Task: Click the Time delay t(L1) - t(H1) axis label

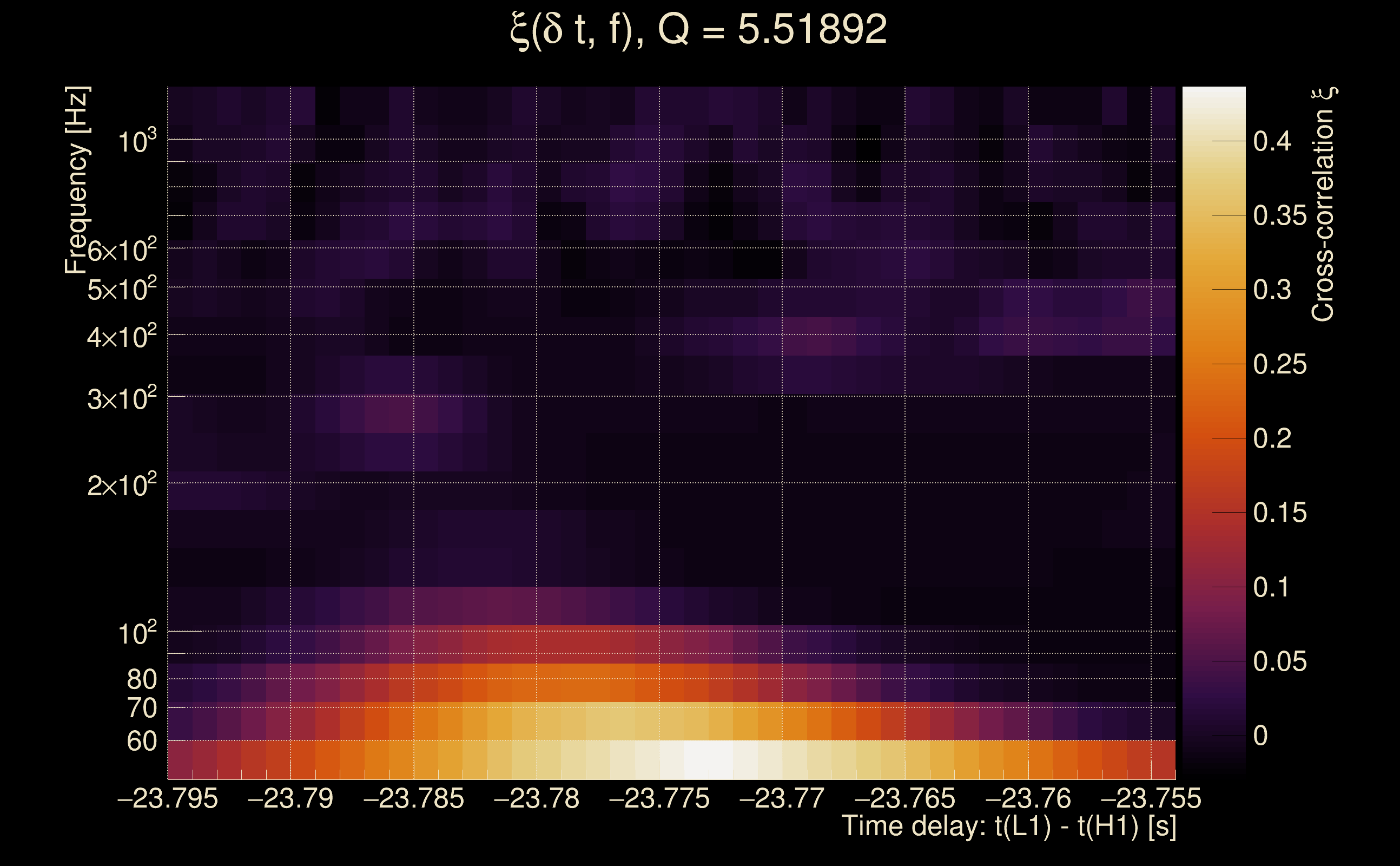Action: coord(1008,826)
